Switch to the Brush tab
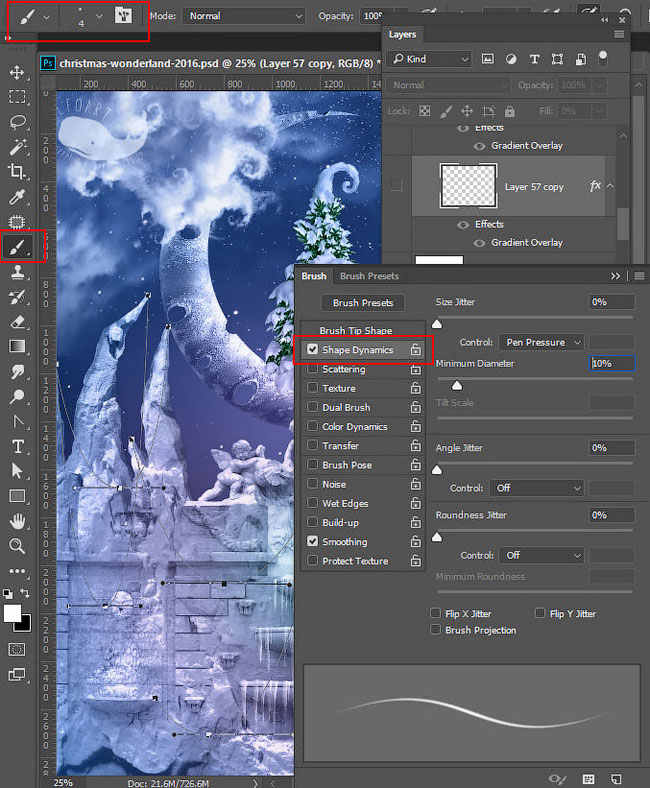 click(314, 276)
